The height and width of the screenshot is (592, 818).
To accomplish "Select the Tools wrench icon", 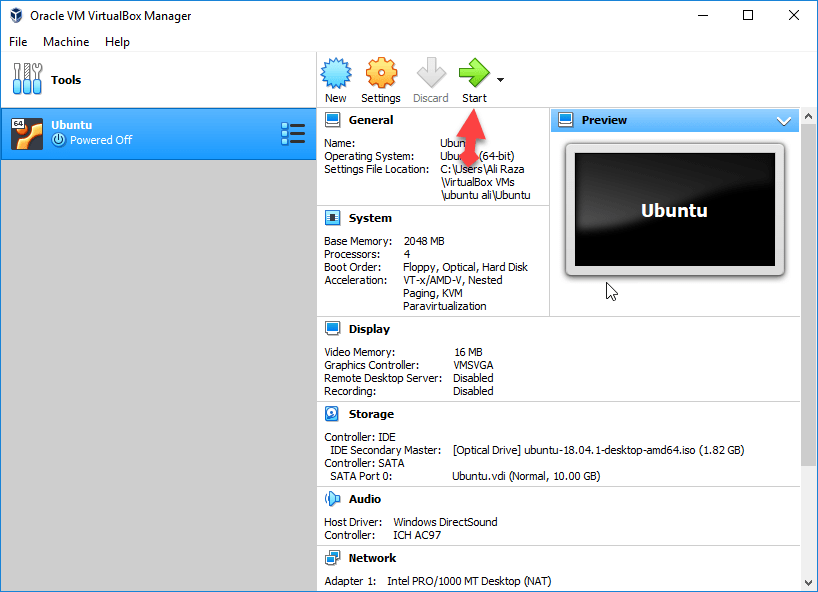I will [27, 80].
